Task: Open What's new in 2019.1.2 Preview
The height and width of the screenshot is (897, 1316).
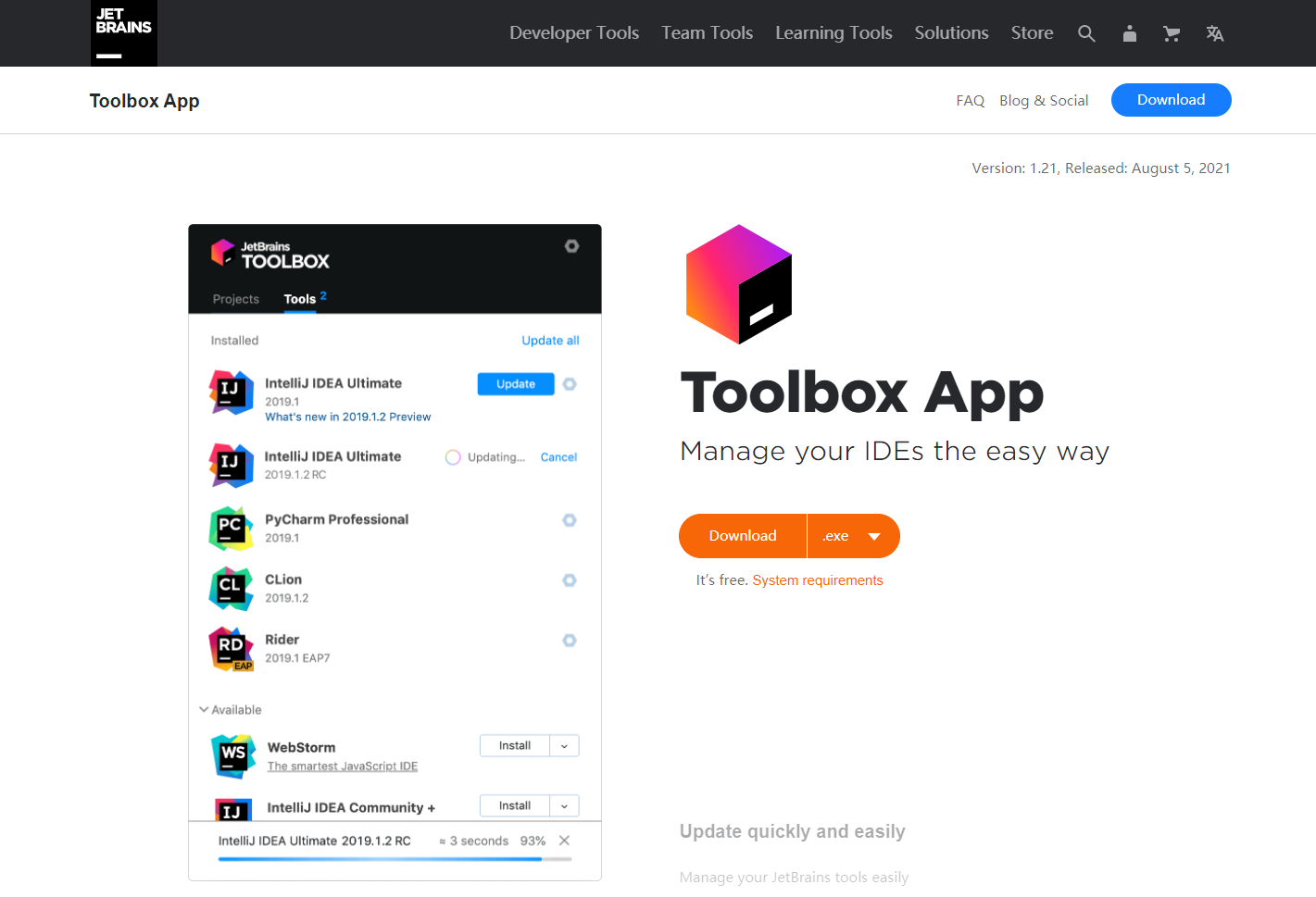Action: (348, 417)
